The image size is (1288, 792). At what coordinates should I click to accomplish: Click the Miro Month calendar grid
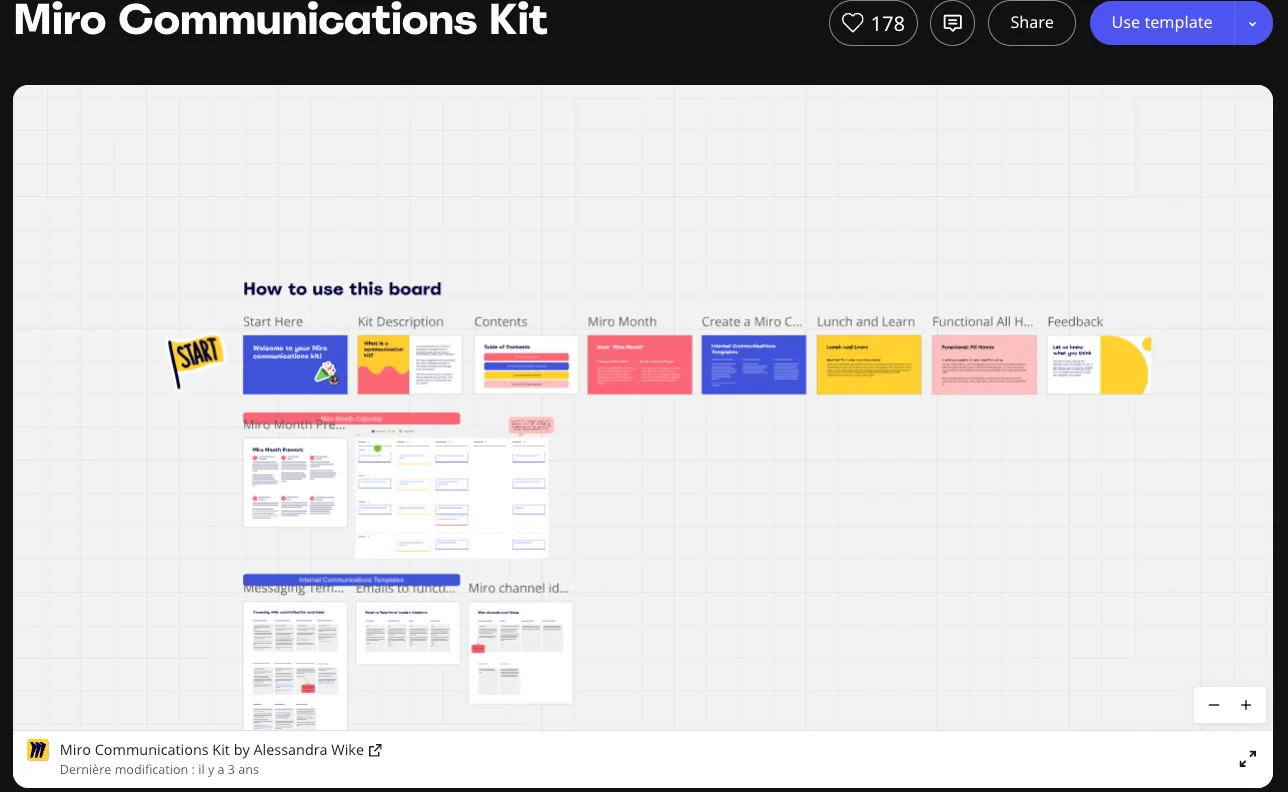pos(452,497)
